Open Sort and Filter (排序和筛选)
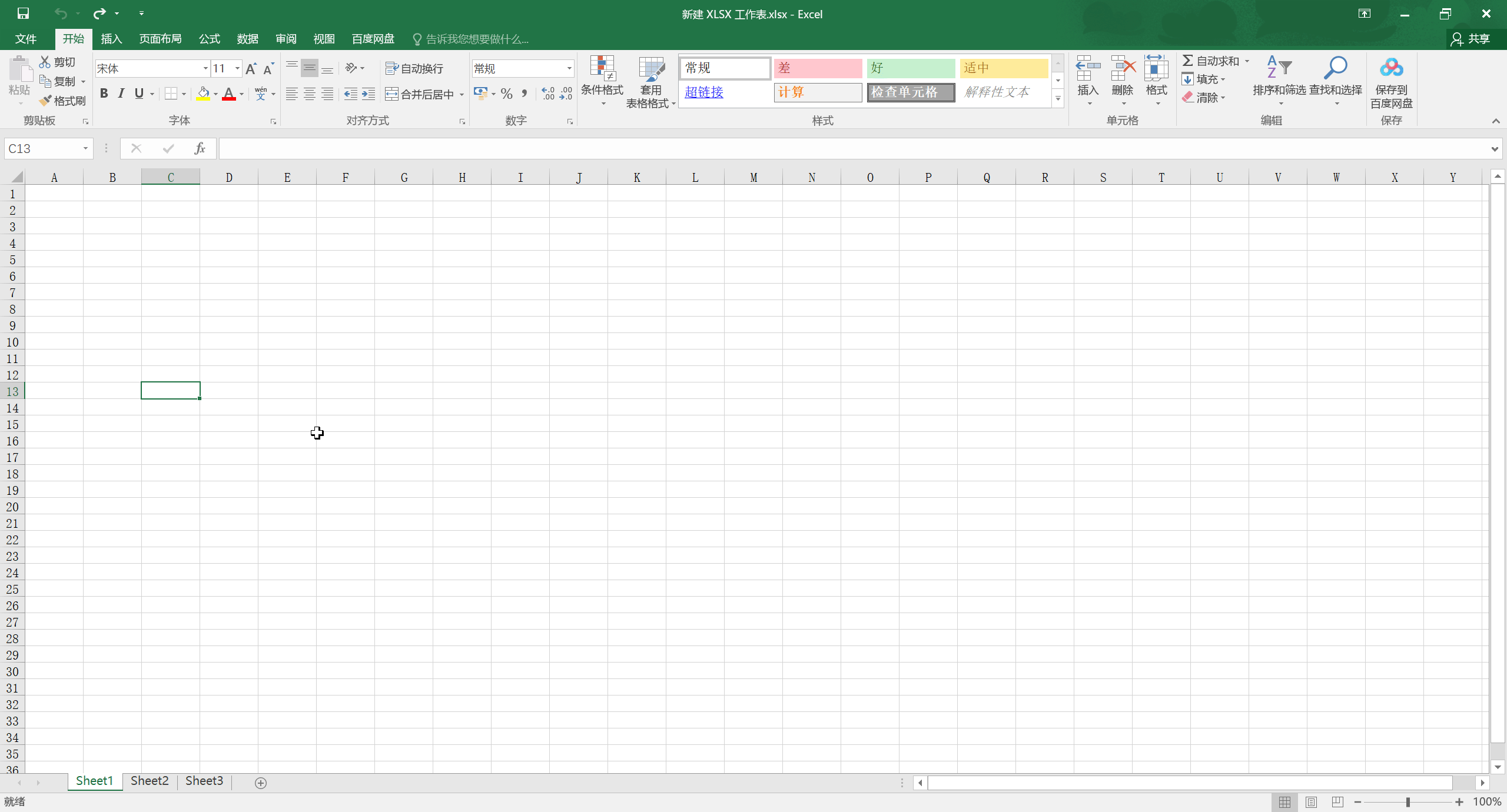1507x812 pixels. point(1279,81)
